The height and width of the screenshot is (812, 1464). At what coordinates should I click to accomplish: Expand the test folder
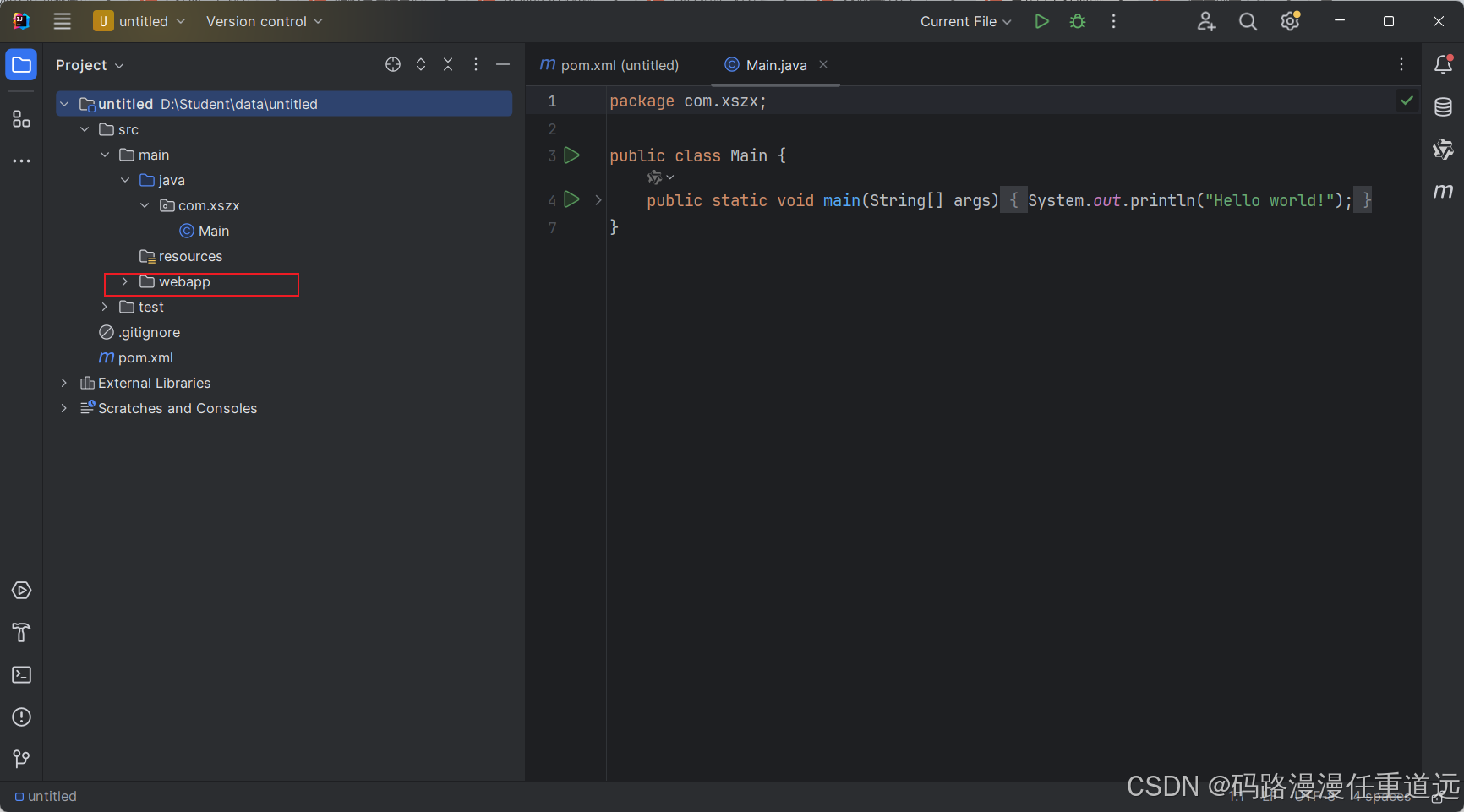(105, 307)
